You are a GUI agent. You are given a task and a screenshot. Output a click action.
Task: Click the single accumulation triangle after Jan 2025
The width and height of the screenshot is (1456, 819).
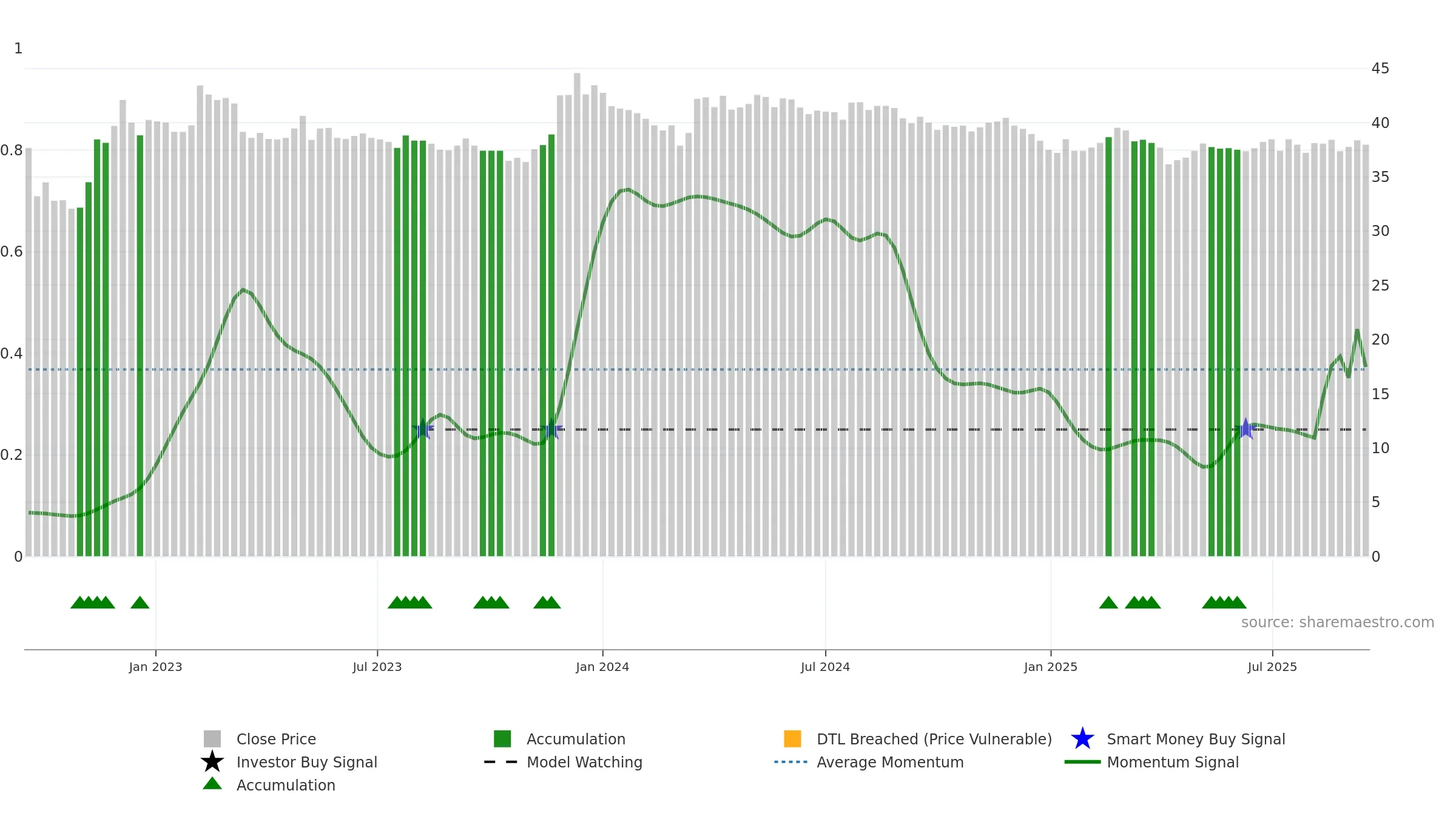(1108, 602)
